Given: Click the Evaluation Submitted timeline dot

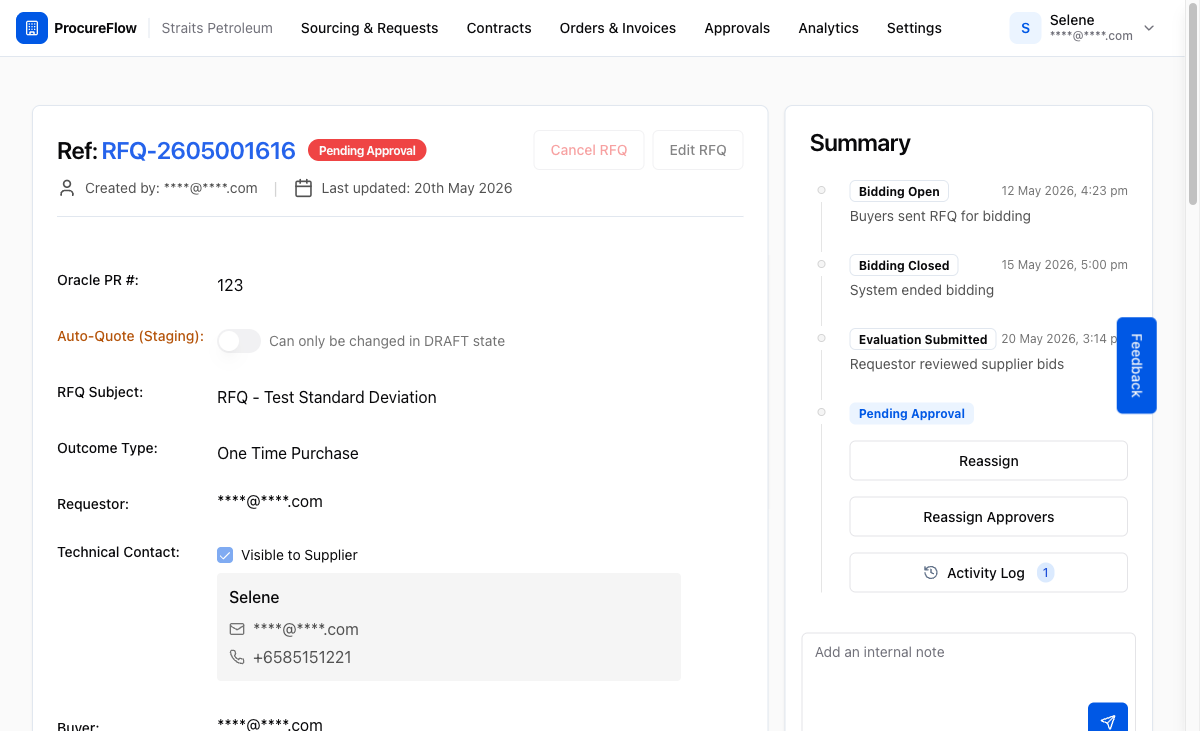Looking at the screenshot, I should click(821, 338).
